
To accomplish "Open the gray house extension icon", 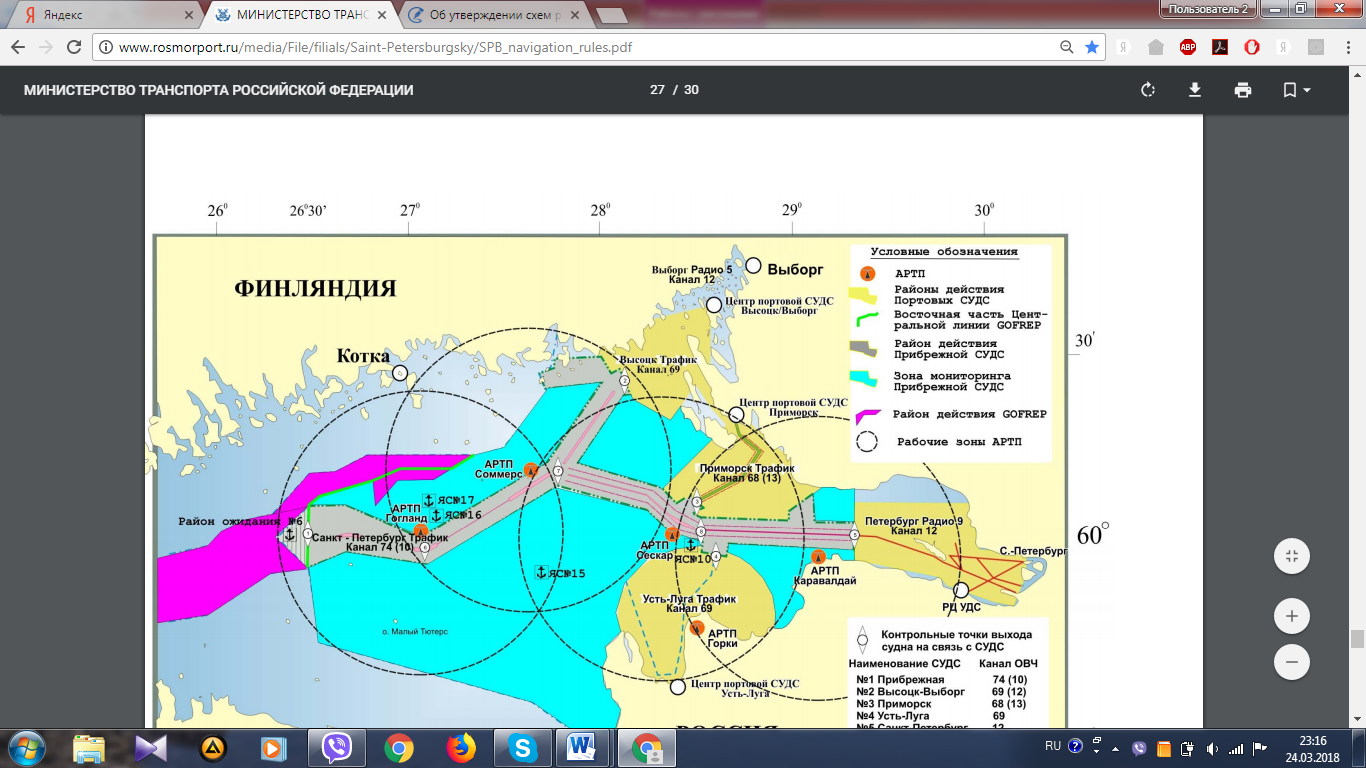I will (x=1156, y=47).
